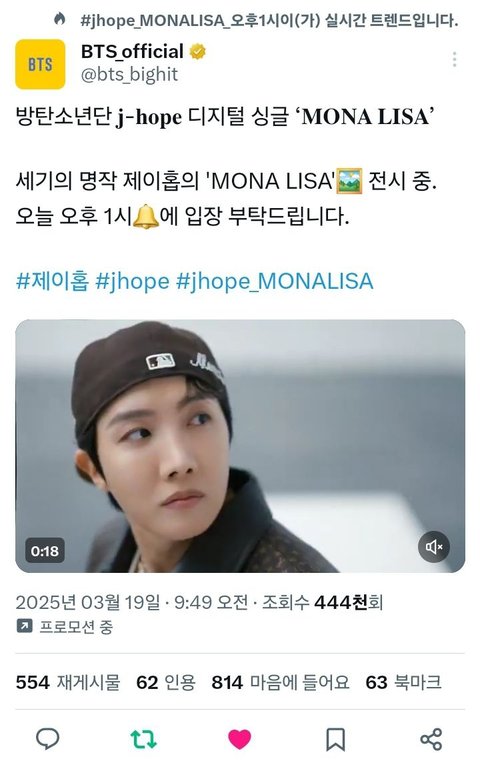Toggle the green repost icon
Image resolution: width=480 pixels, height=761 pixels.
tap(144, 739)
